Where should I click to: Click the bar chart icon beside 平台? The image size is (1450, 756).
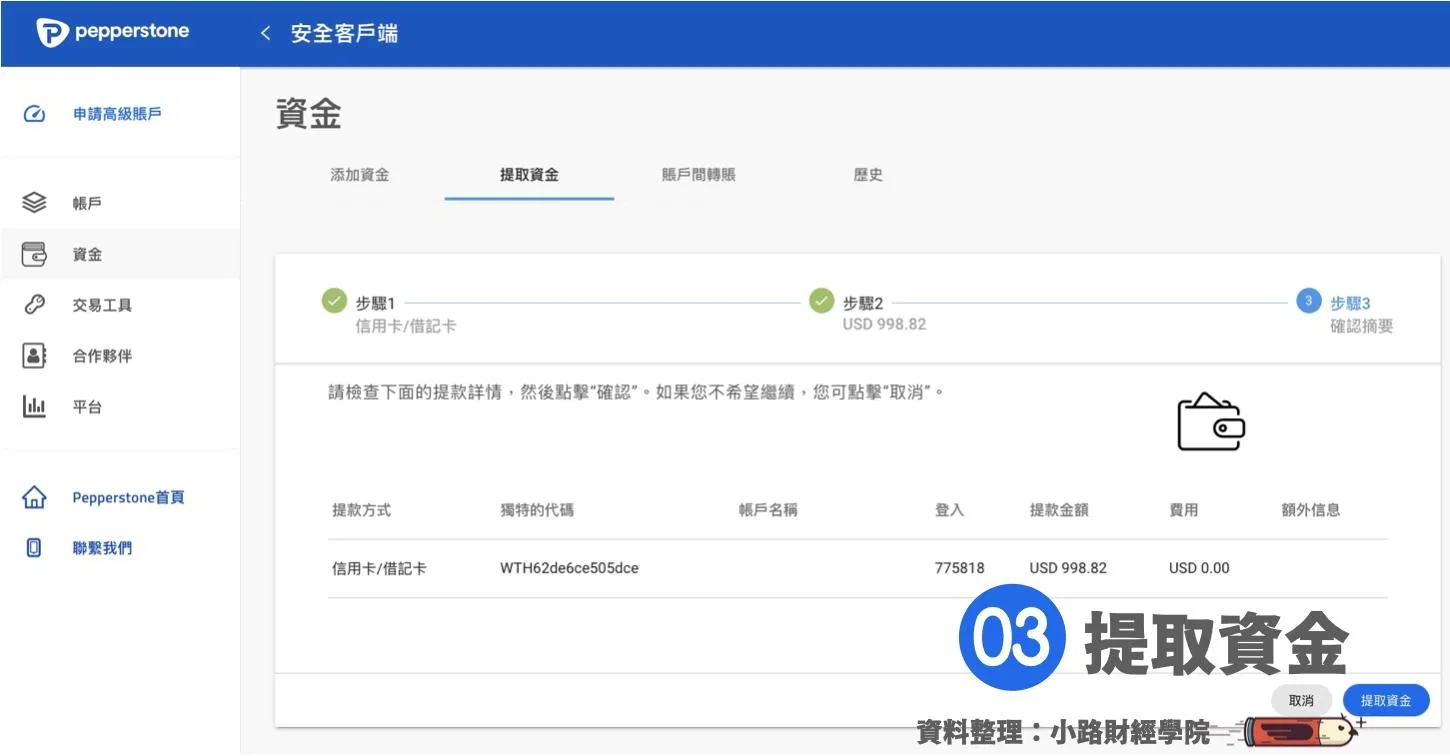[x=34, y=407]
